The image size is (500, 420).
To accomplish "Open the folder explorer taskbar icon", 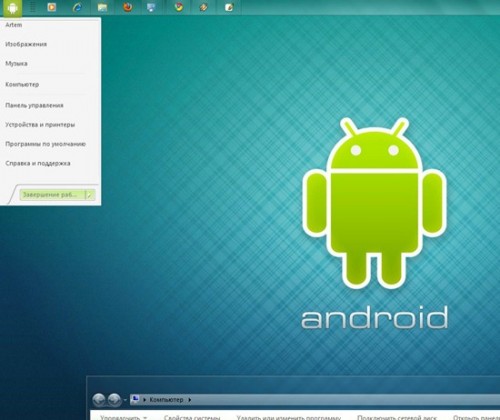I will (102, 7).
